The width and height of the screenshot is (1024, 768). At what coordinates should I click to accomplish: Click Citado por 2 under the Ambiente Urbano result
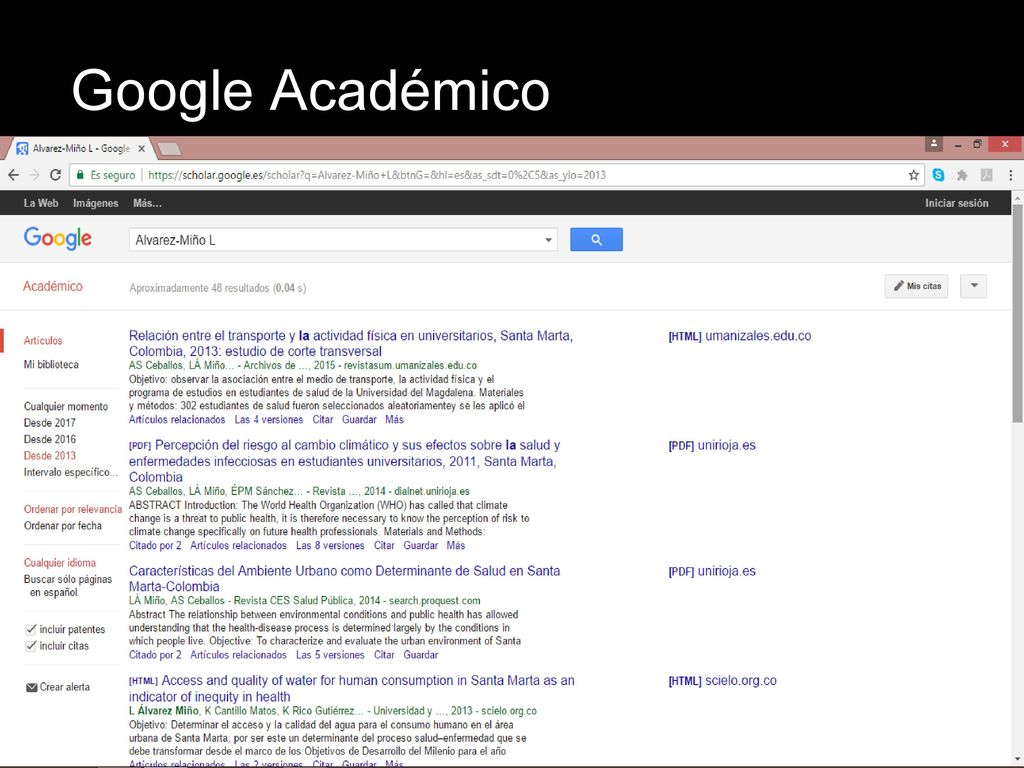click(155, 654)
